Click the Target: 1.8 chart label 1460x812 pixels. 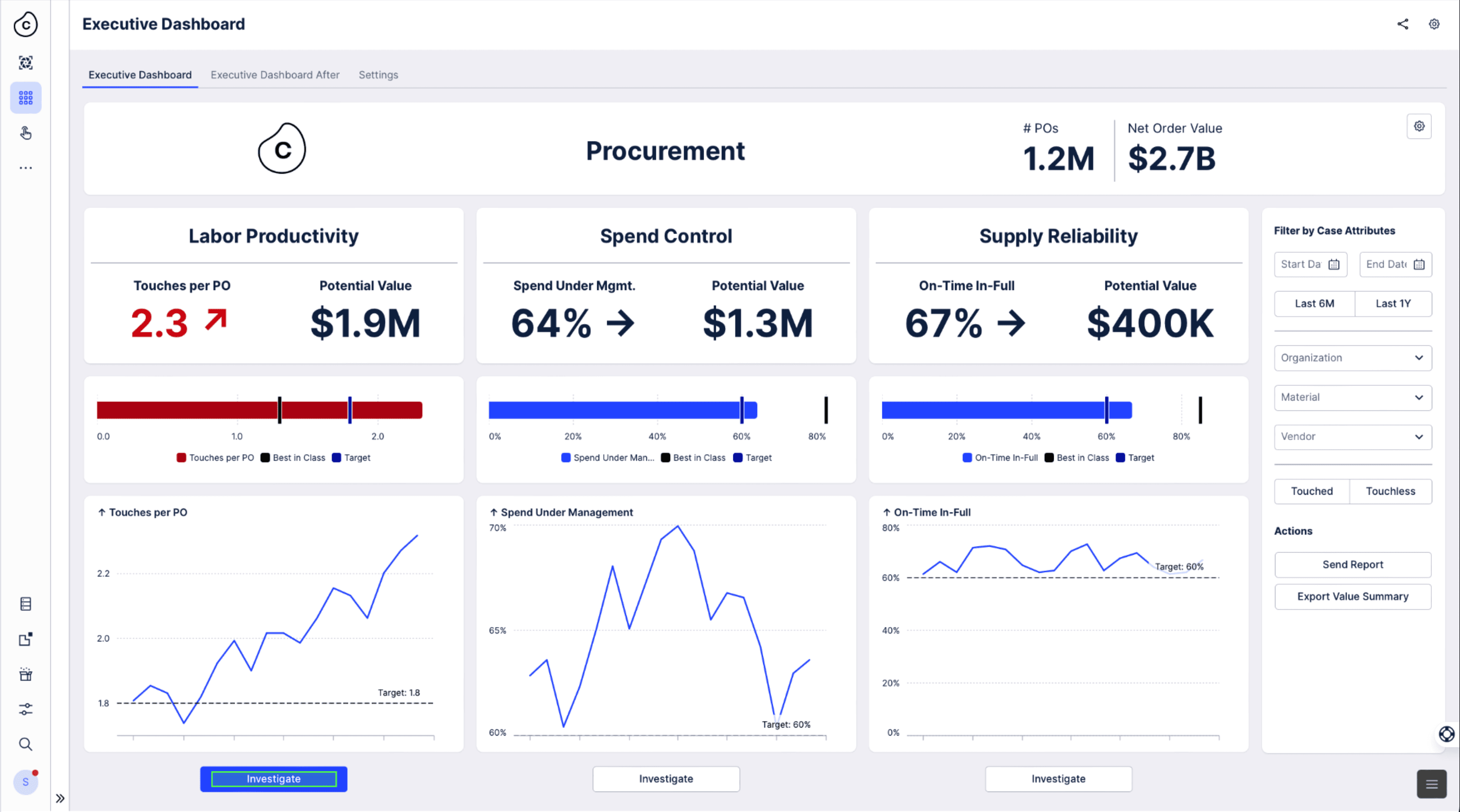pos(399,693)
